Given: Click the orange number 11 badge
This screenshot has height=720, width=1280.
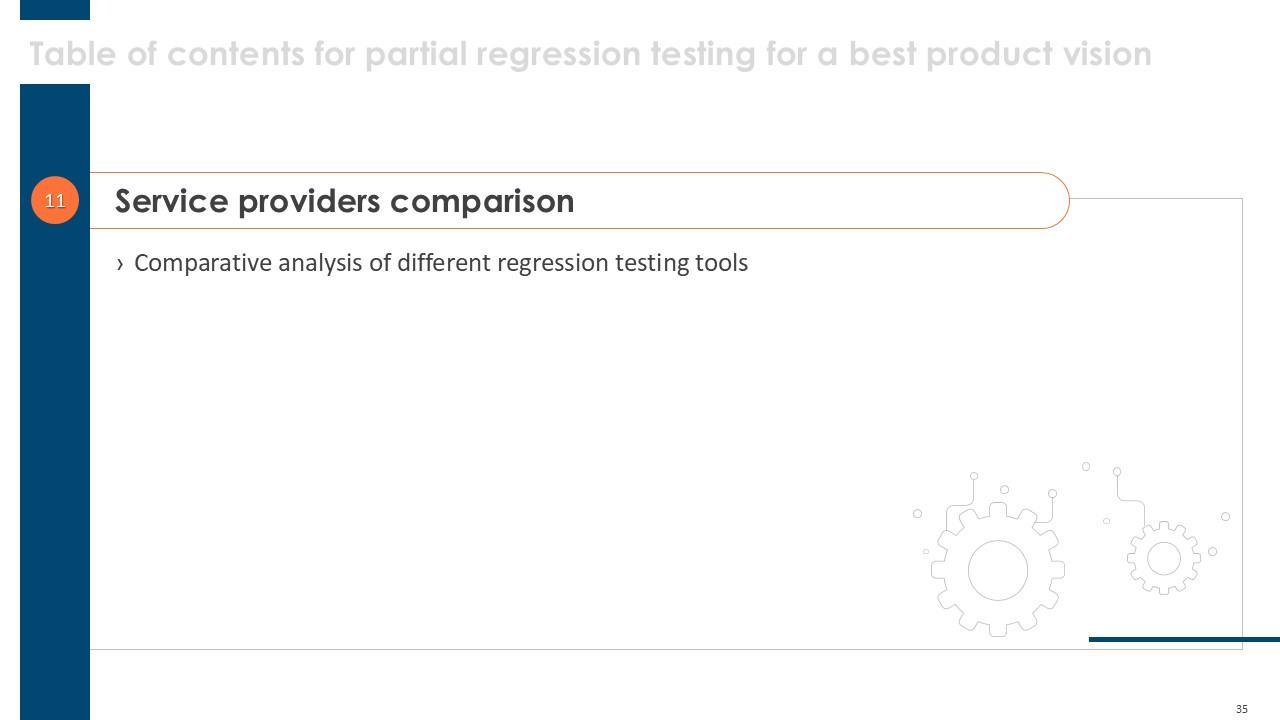Looking at the screenshot, I should (x=55, y=200).
